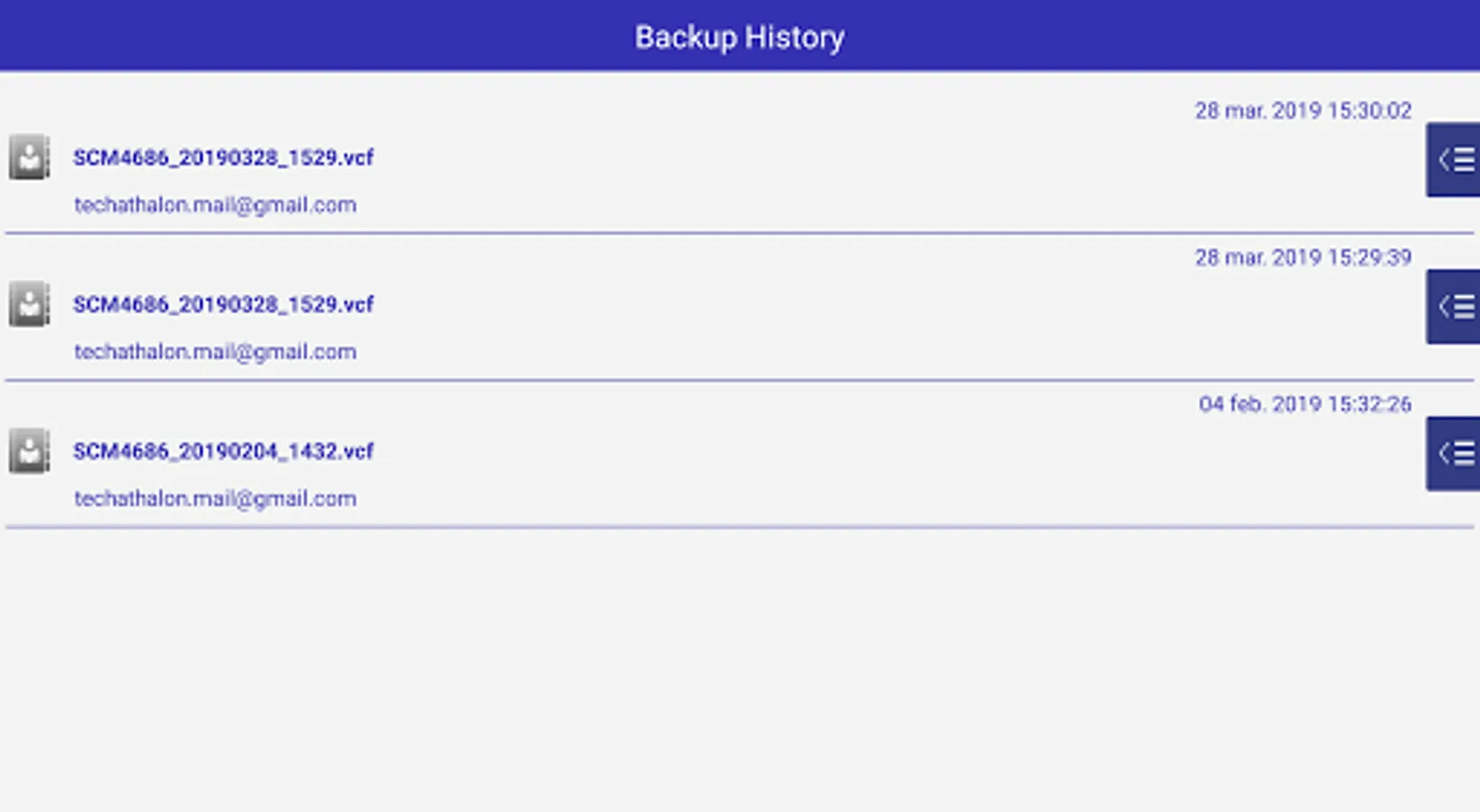Click blue header bar right of the title

pyautogui.click(x=1173, y=36)
